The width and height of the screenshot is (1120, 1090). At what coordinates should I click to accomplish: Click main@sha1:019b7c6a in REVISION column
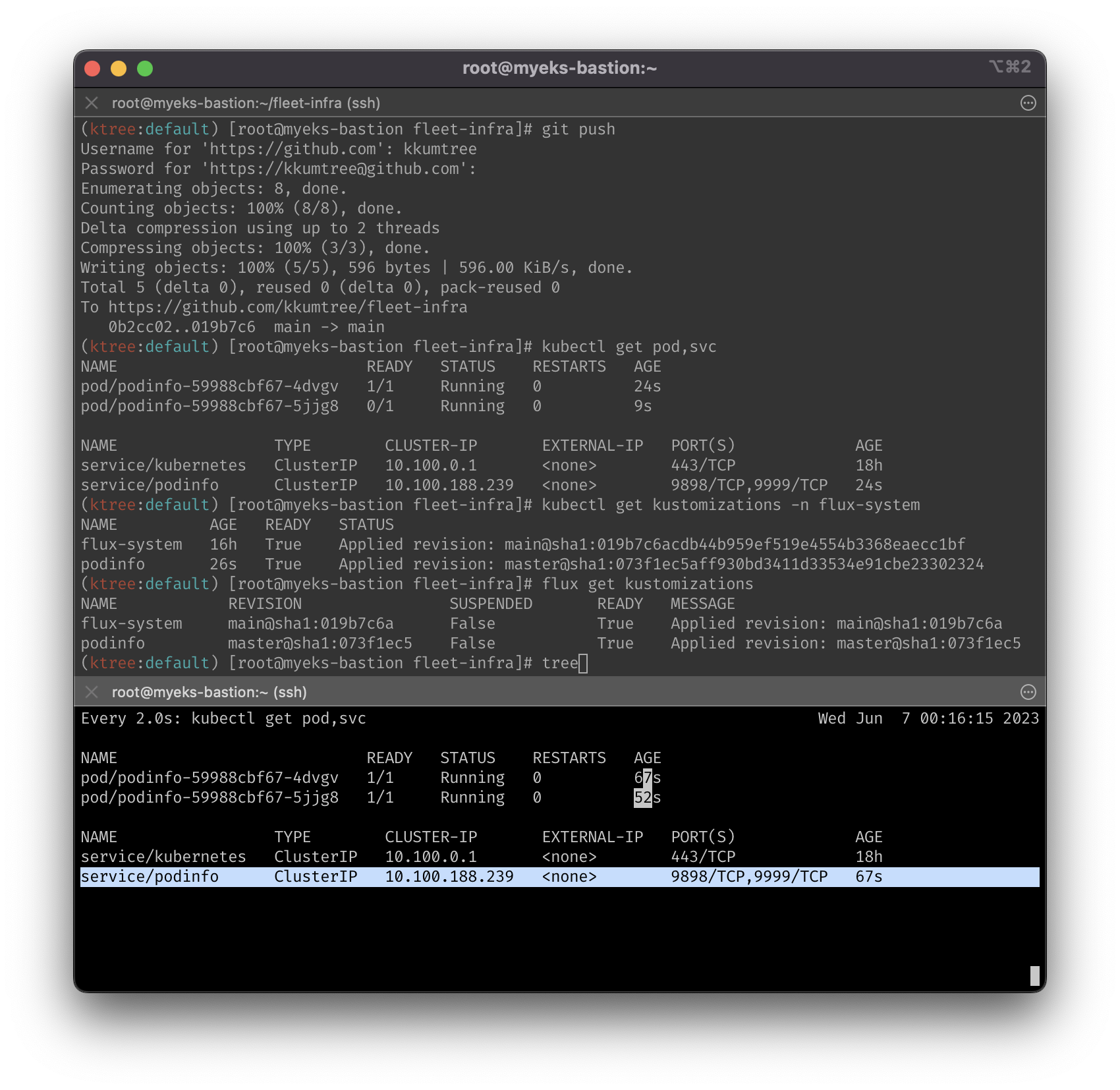pos(311,623)
